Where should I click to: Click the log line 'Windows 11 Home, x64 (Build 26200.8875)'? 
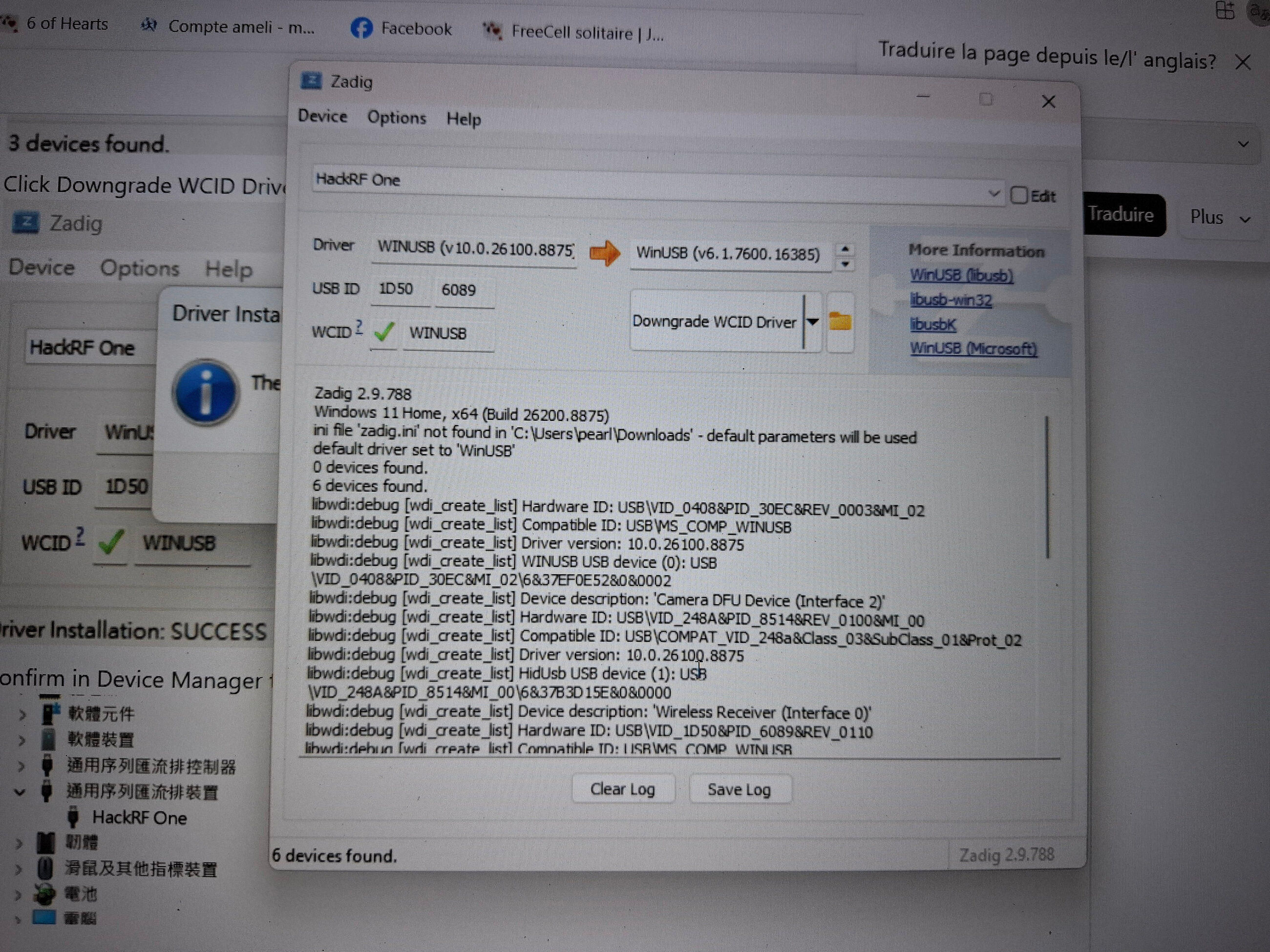pos(461,414)
